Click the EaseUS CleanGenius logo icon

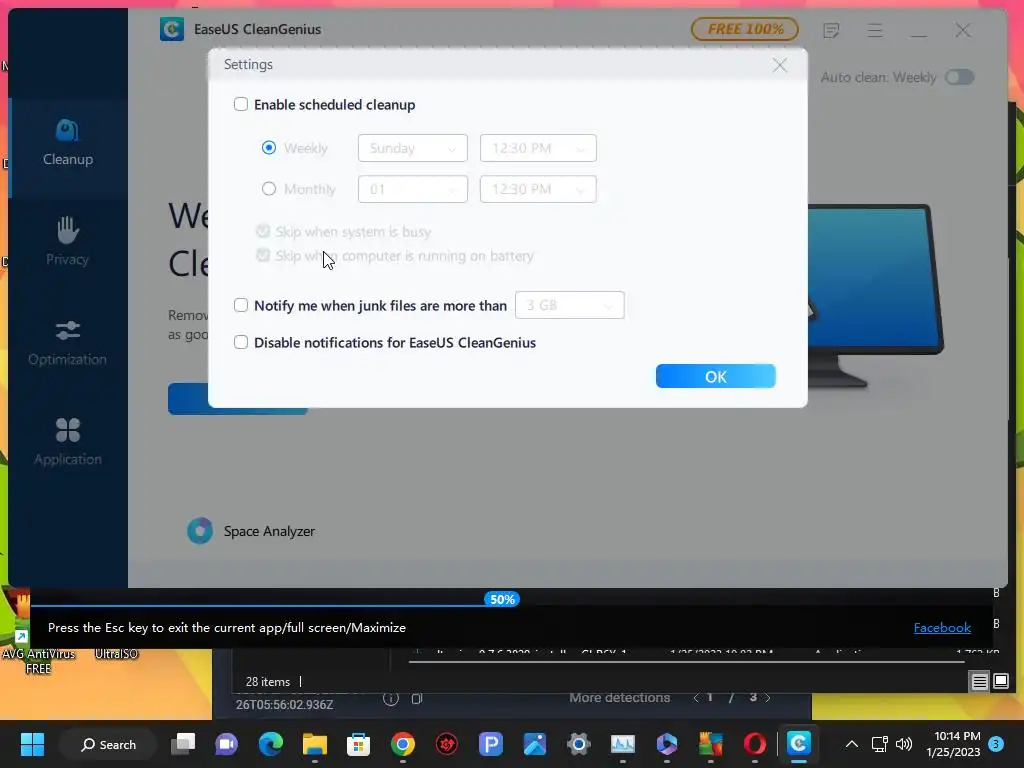point(172,29)
